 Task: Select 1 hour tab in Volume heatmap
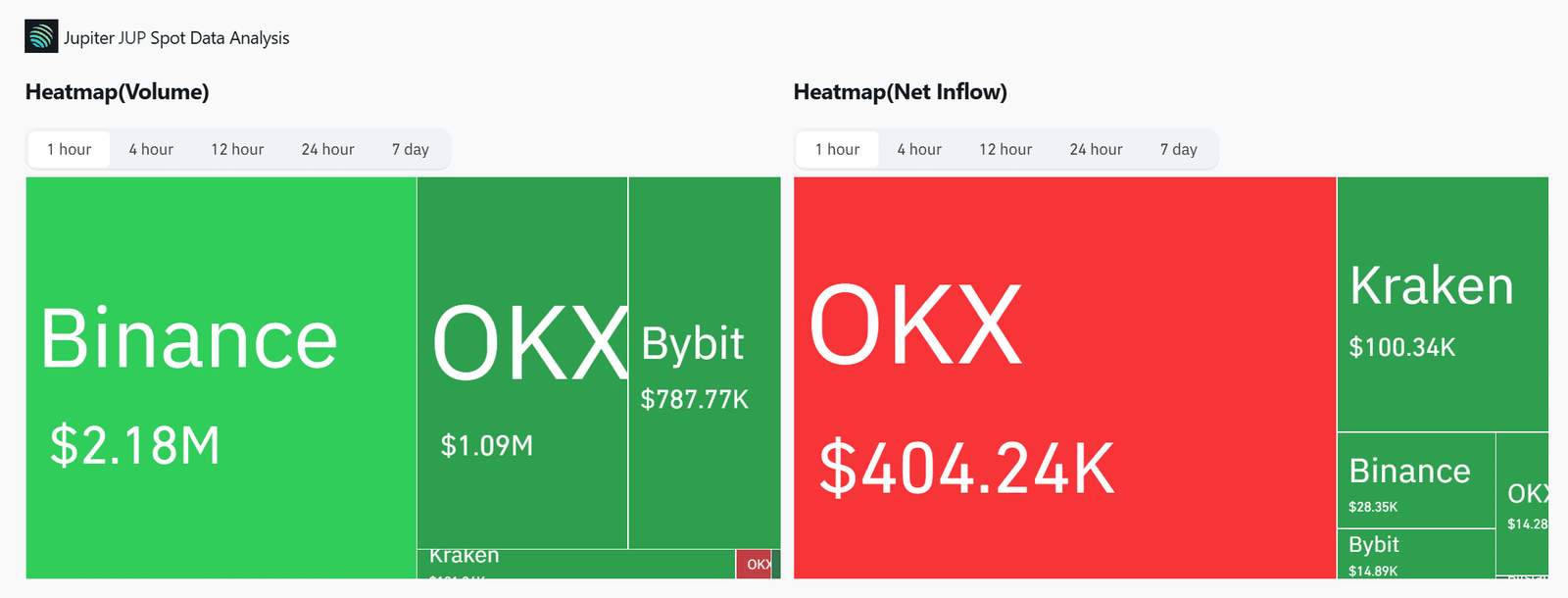[69, 149]
